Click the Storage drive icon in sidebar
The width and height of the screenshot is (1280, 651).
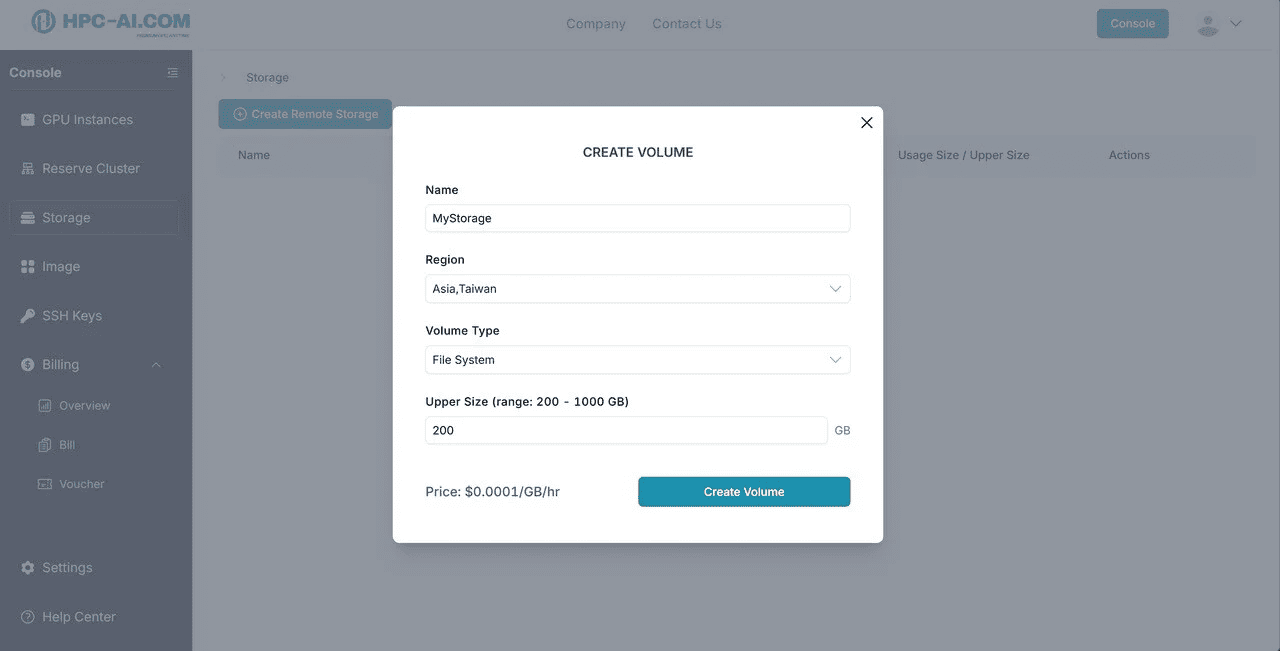[28, 218]
